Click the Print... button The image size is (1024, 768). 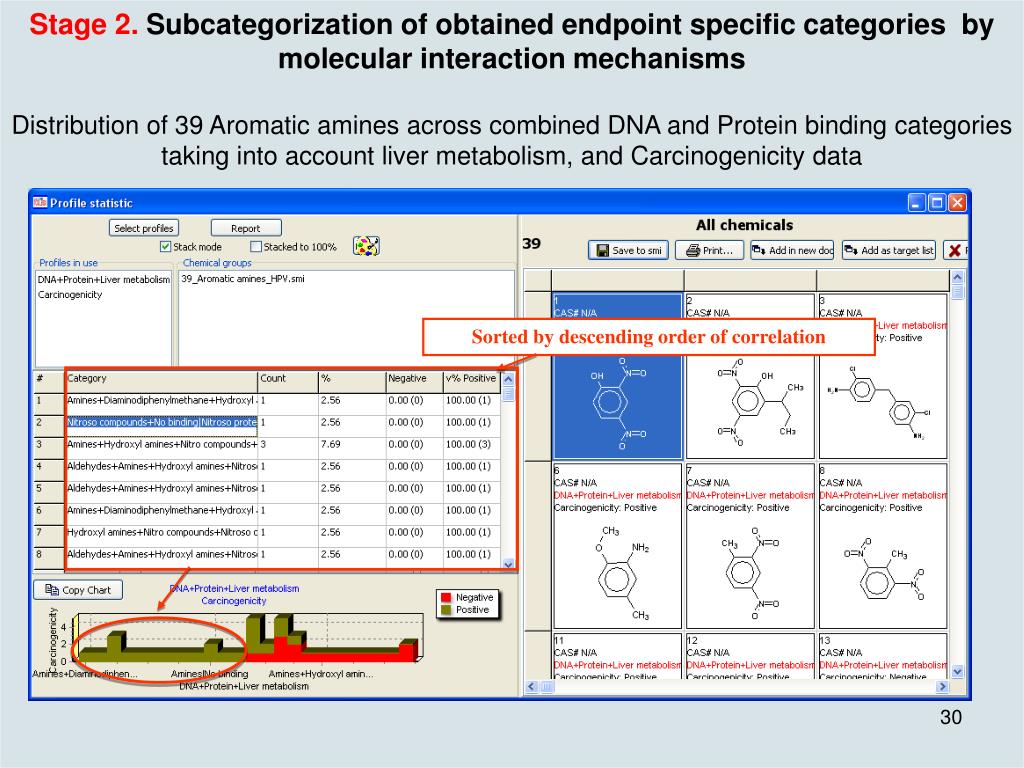pyautogui.click(x=709, y=250)
